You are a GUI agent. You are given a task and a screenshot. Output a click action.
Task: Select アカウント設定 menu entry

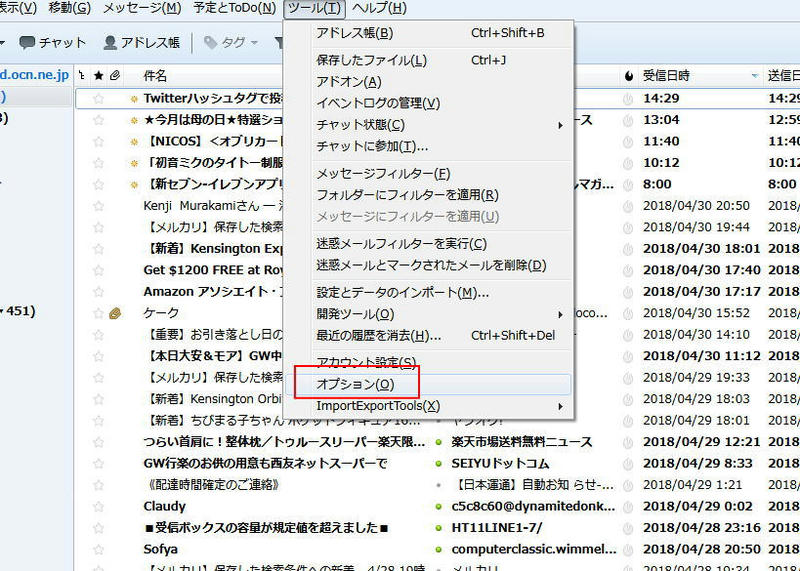(428, 362)
